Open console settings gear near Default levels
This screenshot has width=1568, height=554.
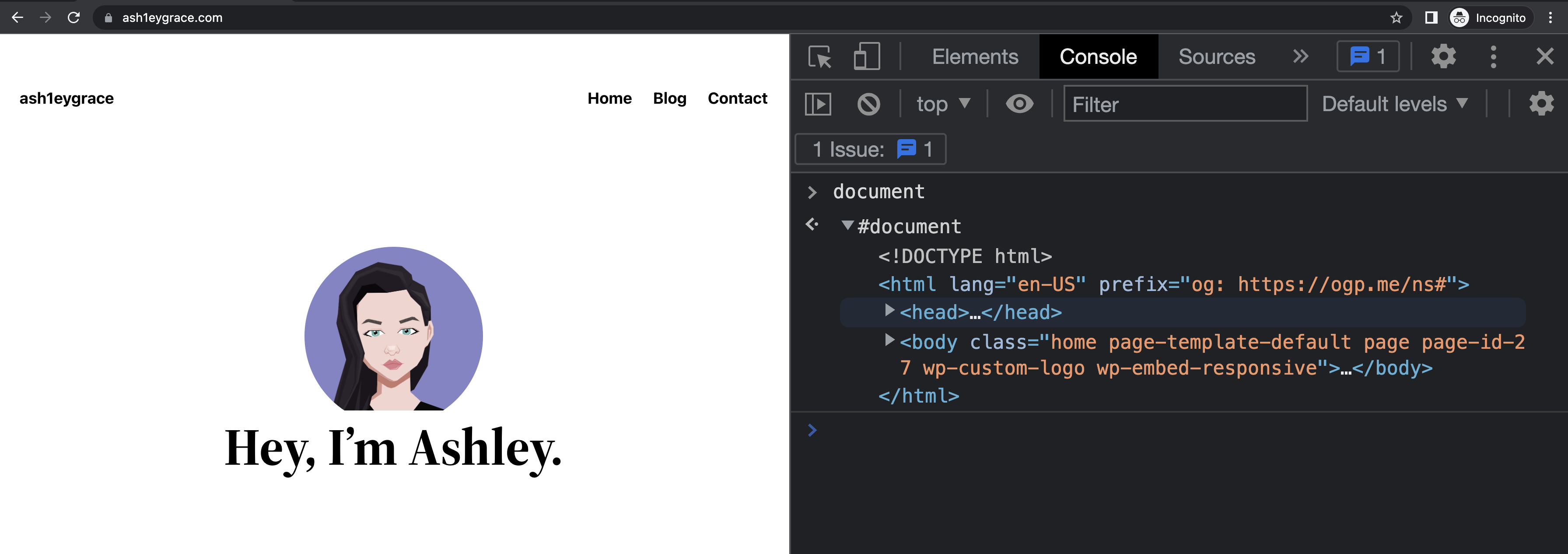(1540, 104)
